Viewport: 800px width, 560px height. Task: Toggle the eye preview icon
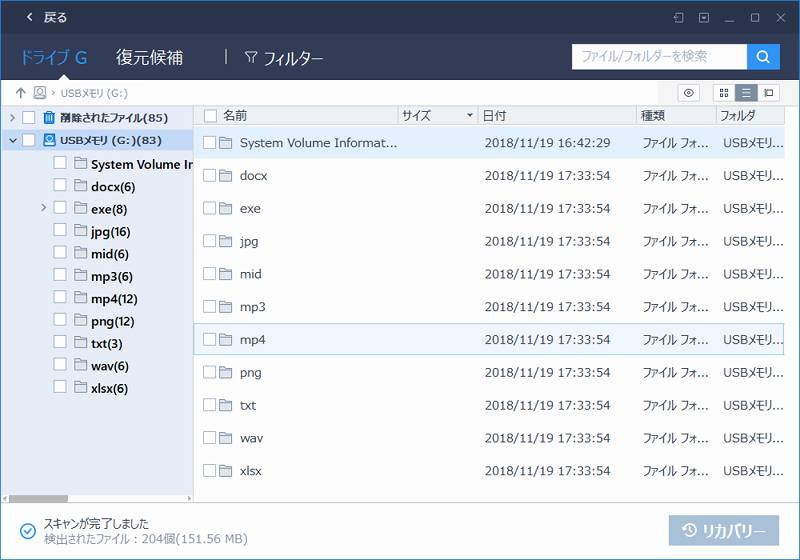pyautogui.click(x=688, y=93)
